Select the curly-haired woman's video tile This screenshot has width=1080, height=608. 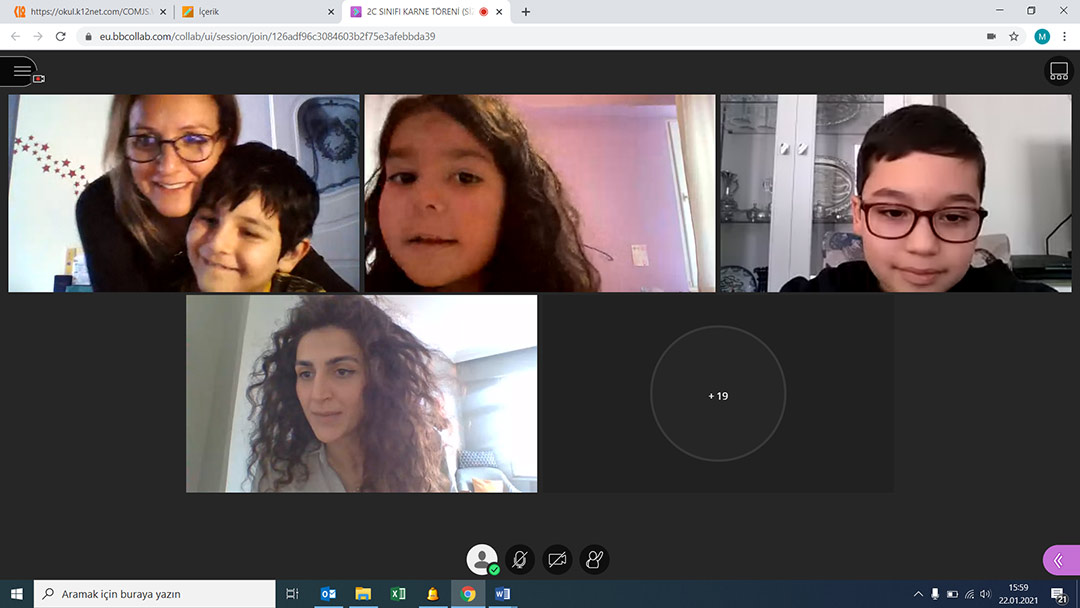[x=361, y=393]
